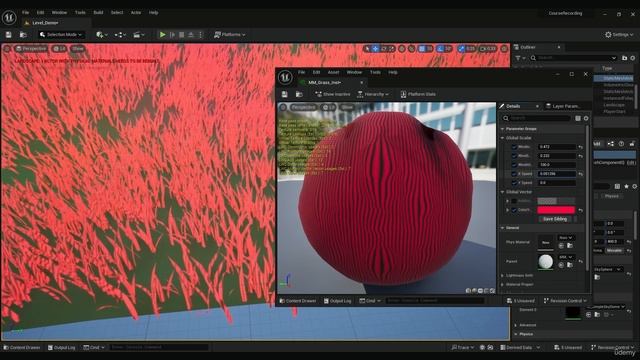Open Platform Stats in material editor
Image resolution: width=640 pixels, height=360 pixels.
(418, 94)
